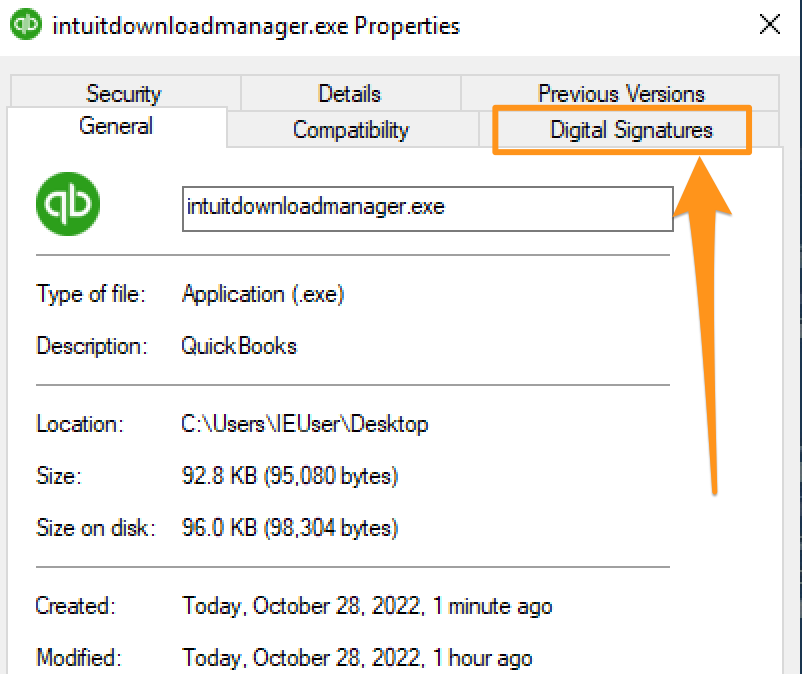Click the large QuickBooks file icon
This screenshot has height=674, width=802.
pyautogui.click(x=68, y=204)
